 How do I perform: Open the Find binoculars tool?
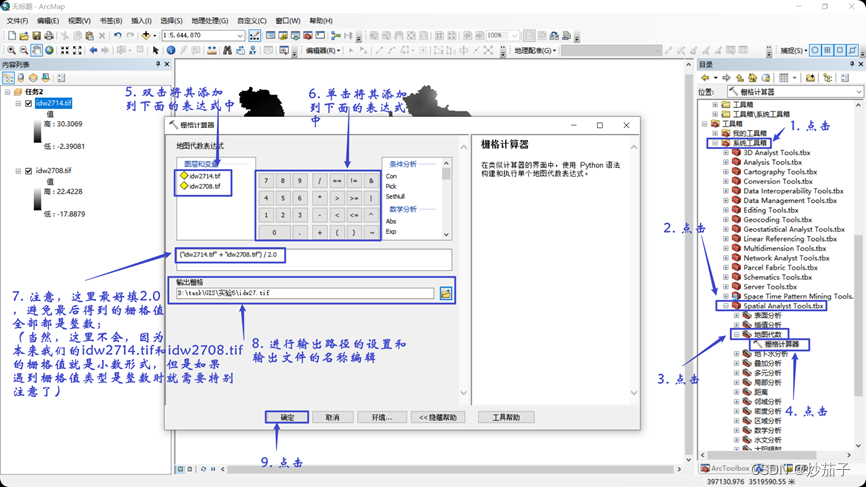pyautogui.click(x=227, y=50)
